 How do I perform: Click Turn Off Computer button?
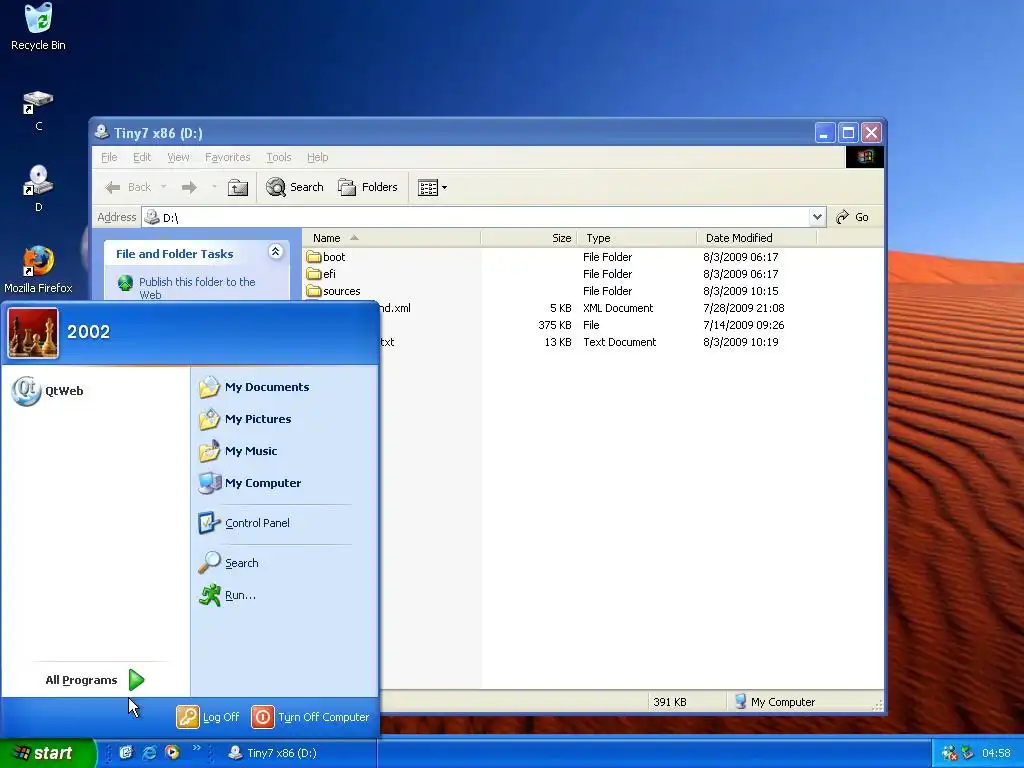310,716
